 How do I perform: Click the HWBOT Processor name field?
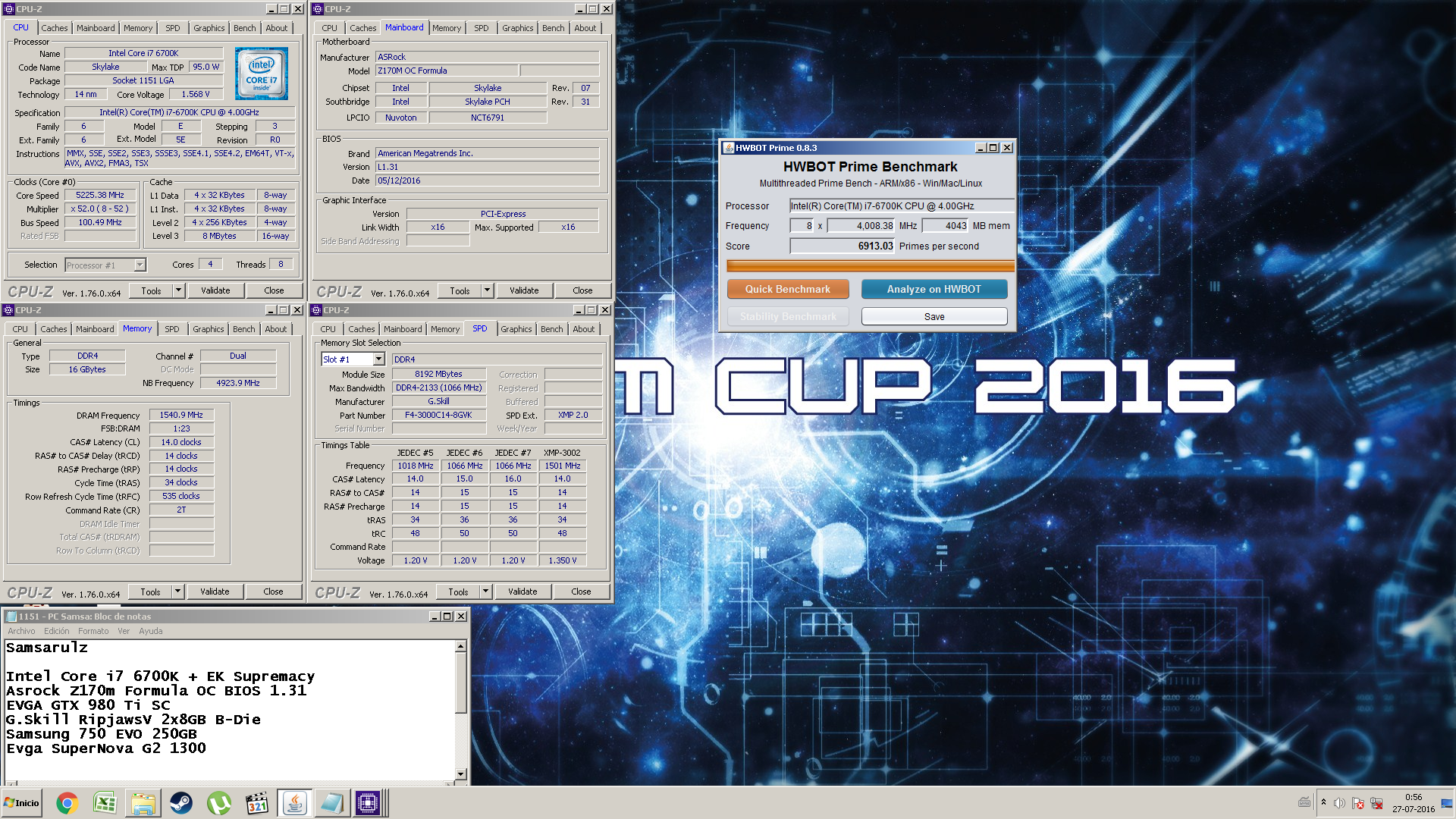[x=902, y=206]
